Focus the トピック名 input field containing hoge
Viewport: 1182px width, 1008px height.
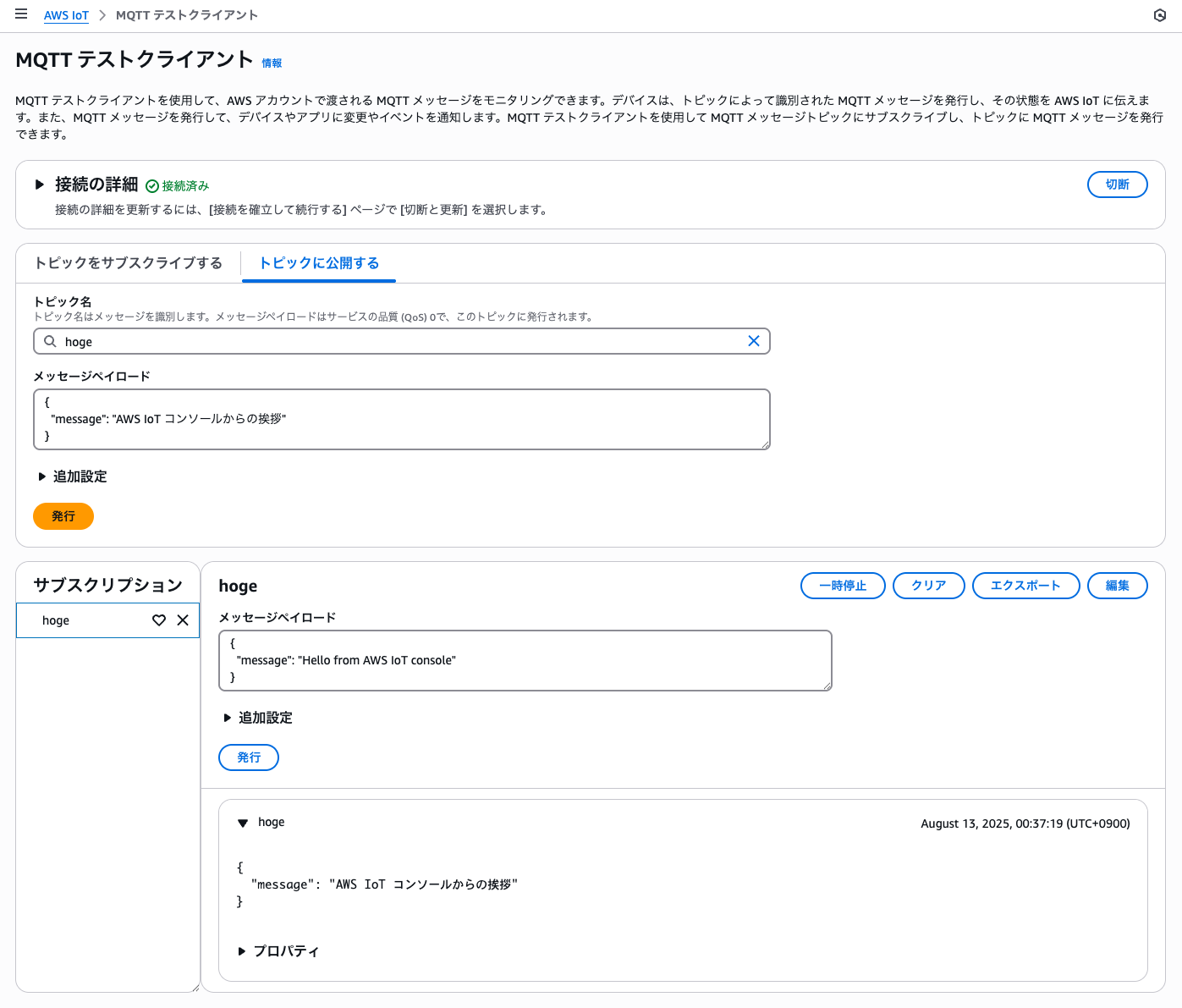pyautogui.click(x=402, y=341)
